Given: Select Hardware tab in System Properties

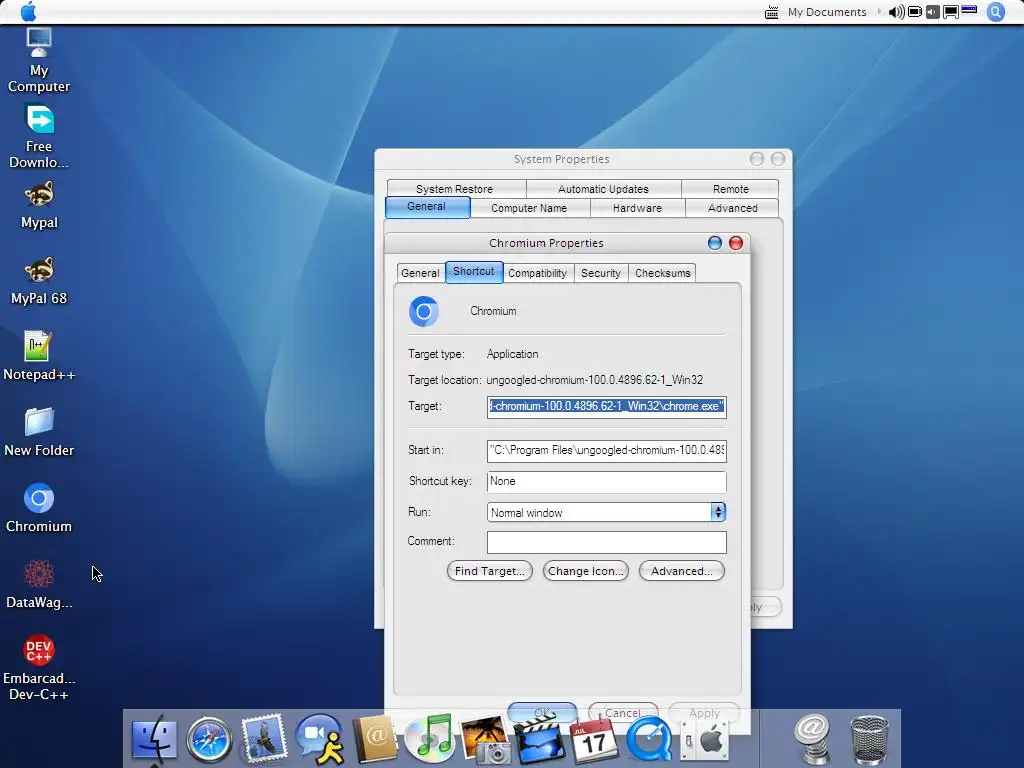Looking at the screenshot, I should click(x=637, y=208).
